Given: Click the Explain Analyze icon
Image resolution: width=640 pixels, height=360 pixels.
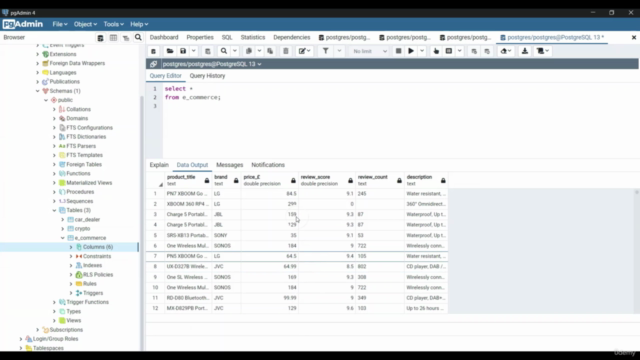Looking at the screenshot, I should pos(449,51).
